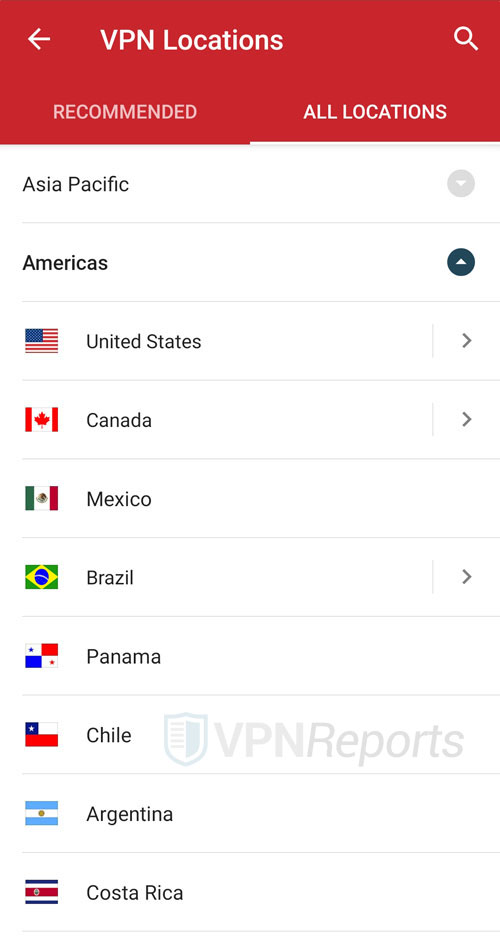Open the search magnifier icon
500x940 pixels.
[x=466, y=40]
